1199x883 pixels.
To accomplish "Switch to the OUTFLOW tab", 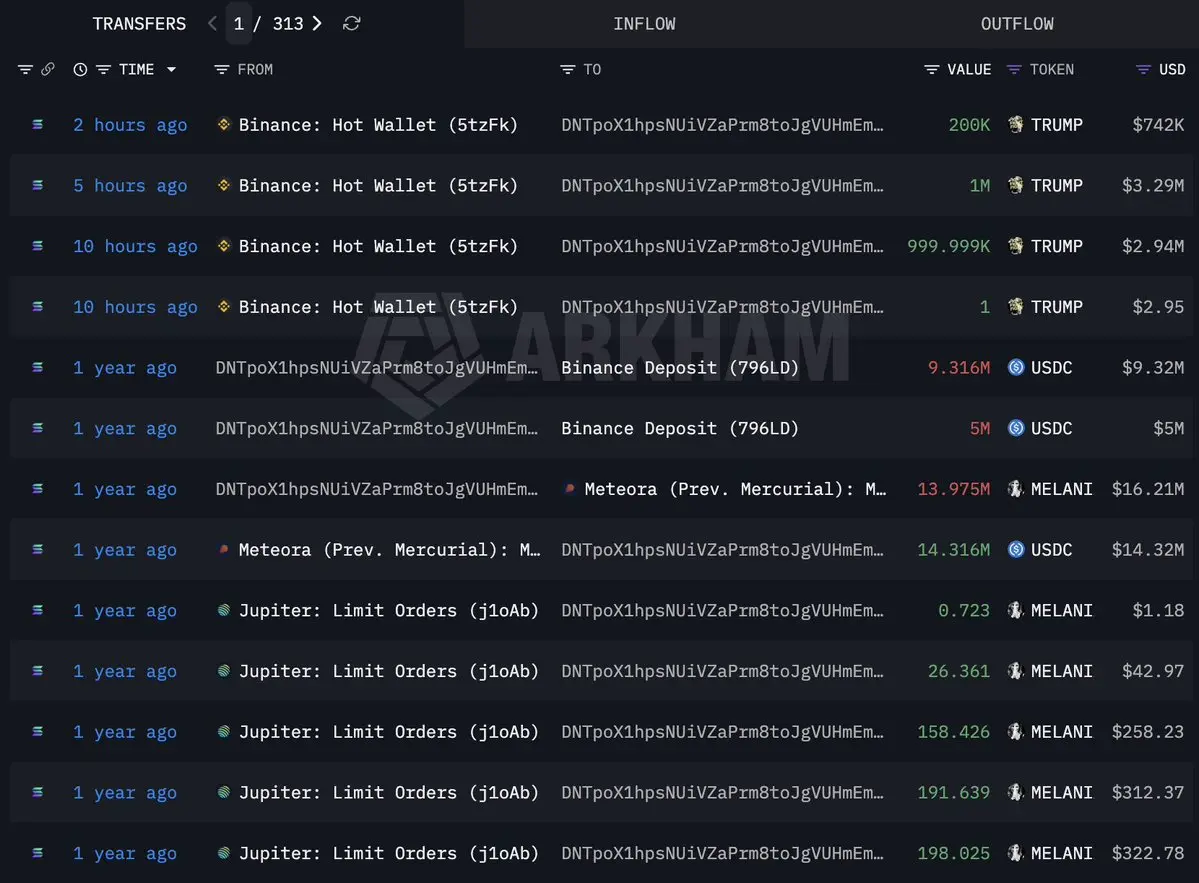I will (x=1017, y=24).
